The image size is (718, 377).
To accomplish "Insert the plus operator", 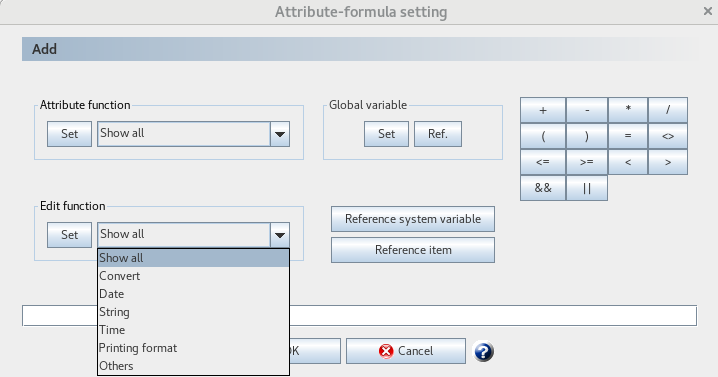I will [543, 110].
